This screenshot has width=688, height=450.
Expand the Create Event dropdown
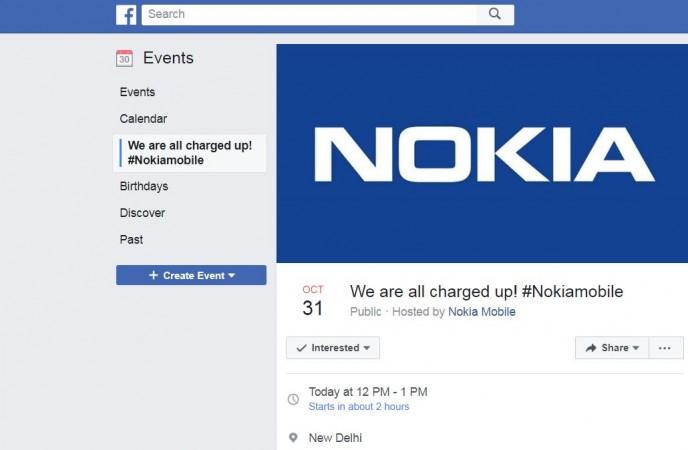[191, 275]
